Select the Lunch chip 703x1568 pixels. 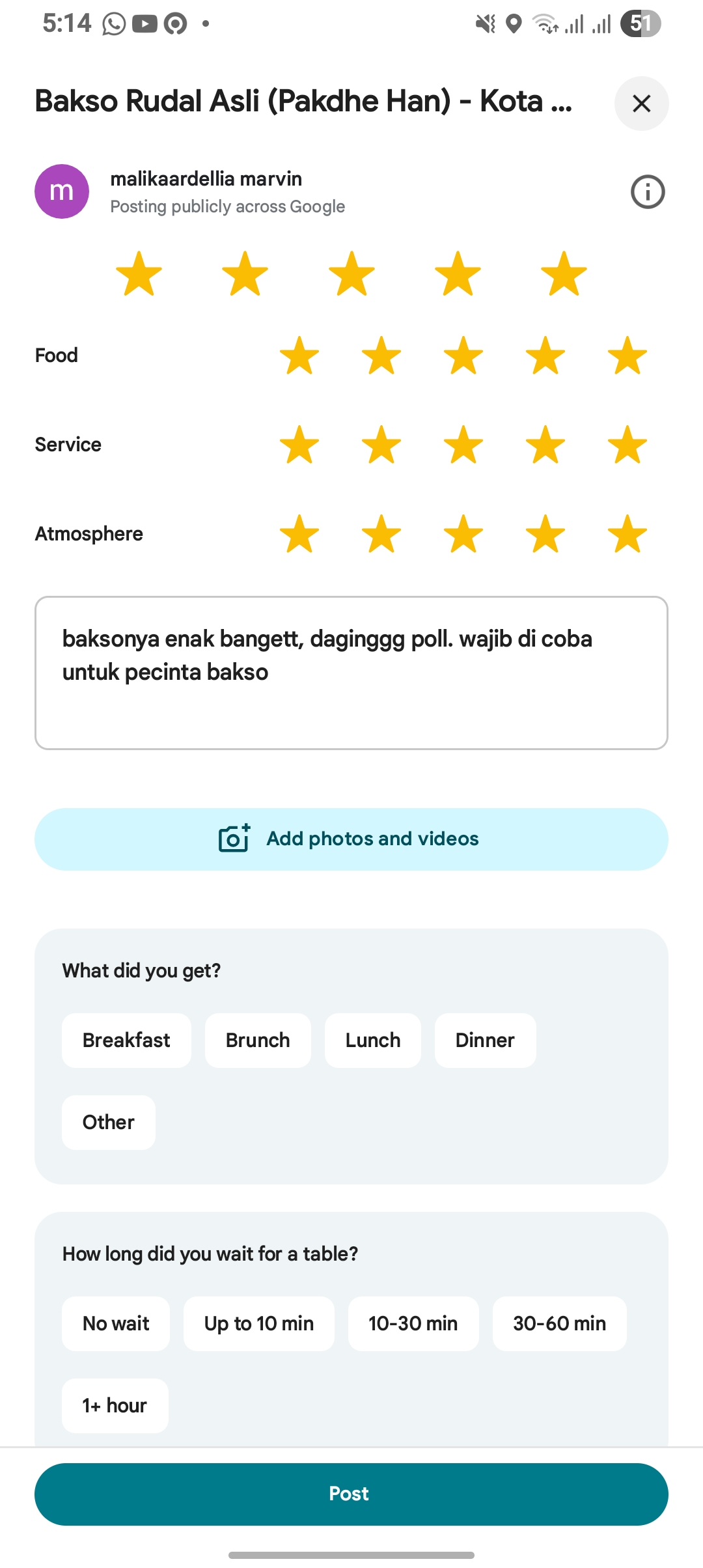click(372, 1040)
